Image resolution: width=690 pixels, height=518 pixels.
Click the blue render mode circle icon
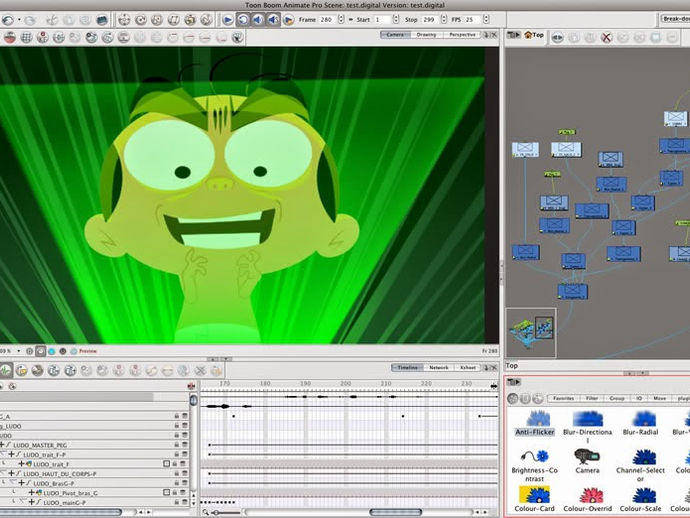[x=51, y=351]
